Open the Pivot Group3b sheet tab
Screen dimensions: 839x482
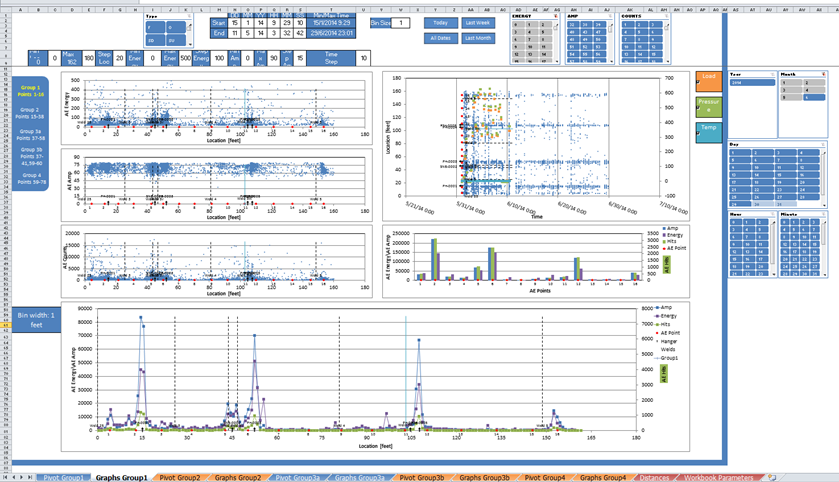(422, 478)
